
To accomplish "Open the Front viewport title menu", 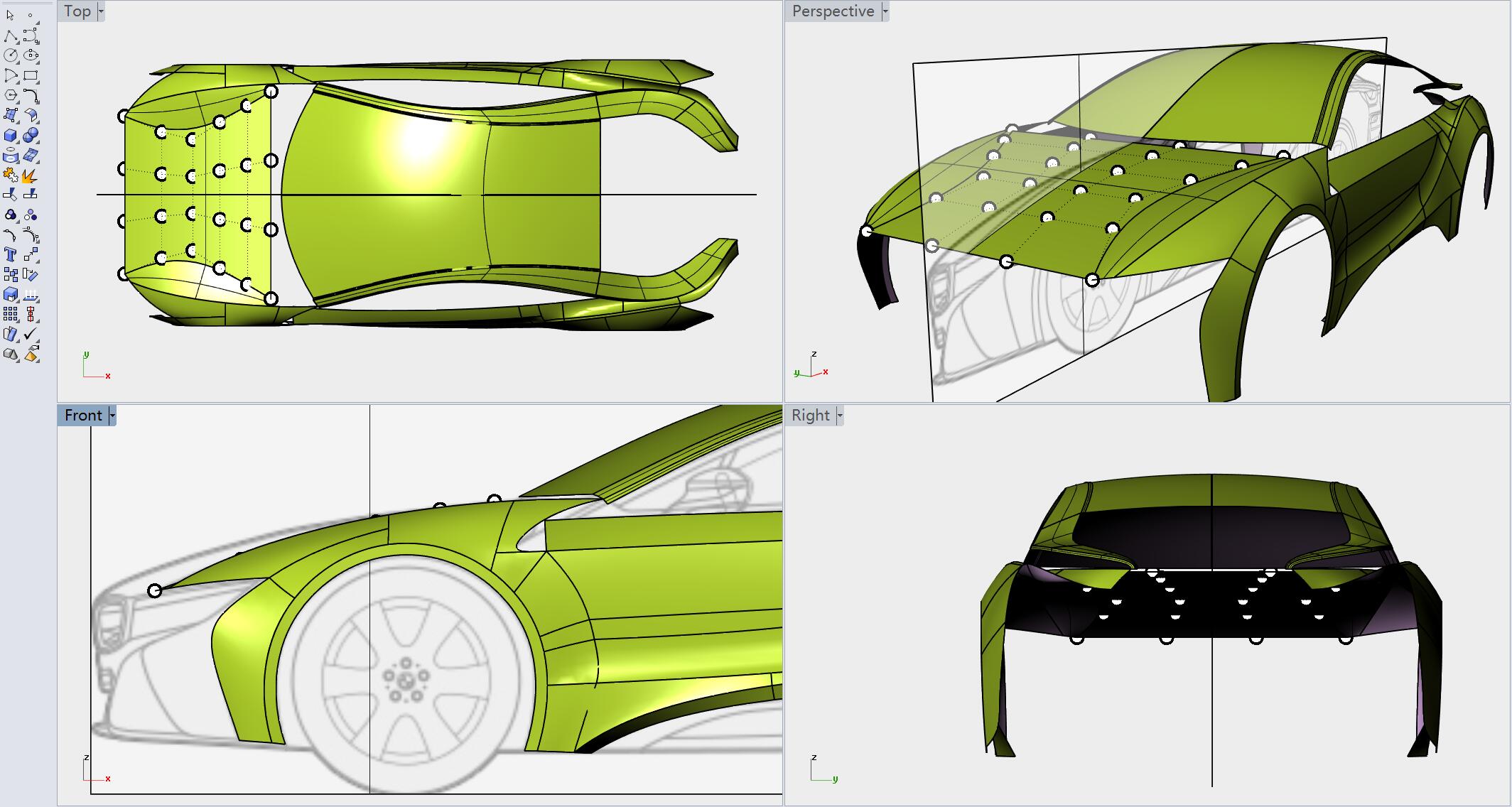I will coord(112,414).
